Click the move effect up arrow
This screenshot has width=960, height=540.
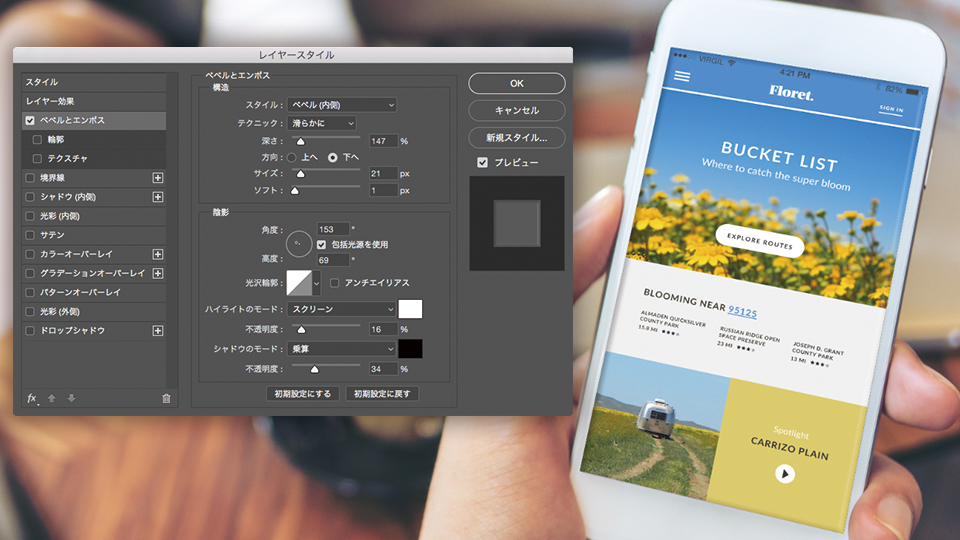[52, 398]
